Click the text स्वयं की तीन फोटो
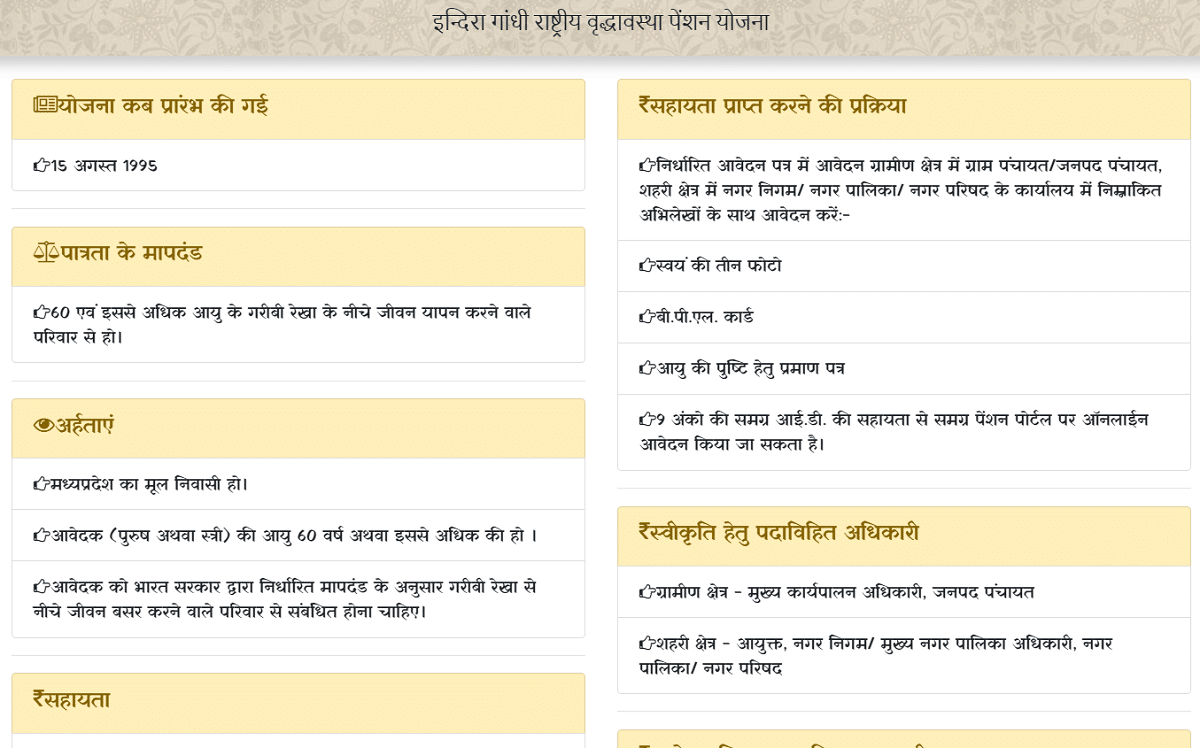 (719, 267)
